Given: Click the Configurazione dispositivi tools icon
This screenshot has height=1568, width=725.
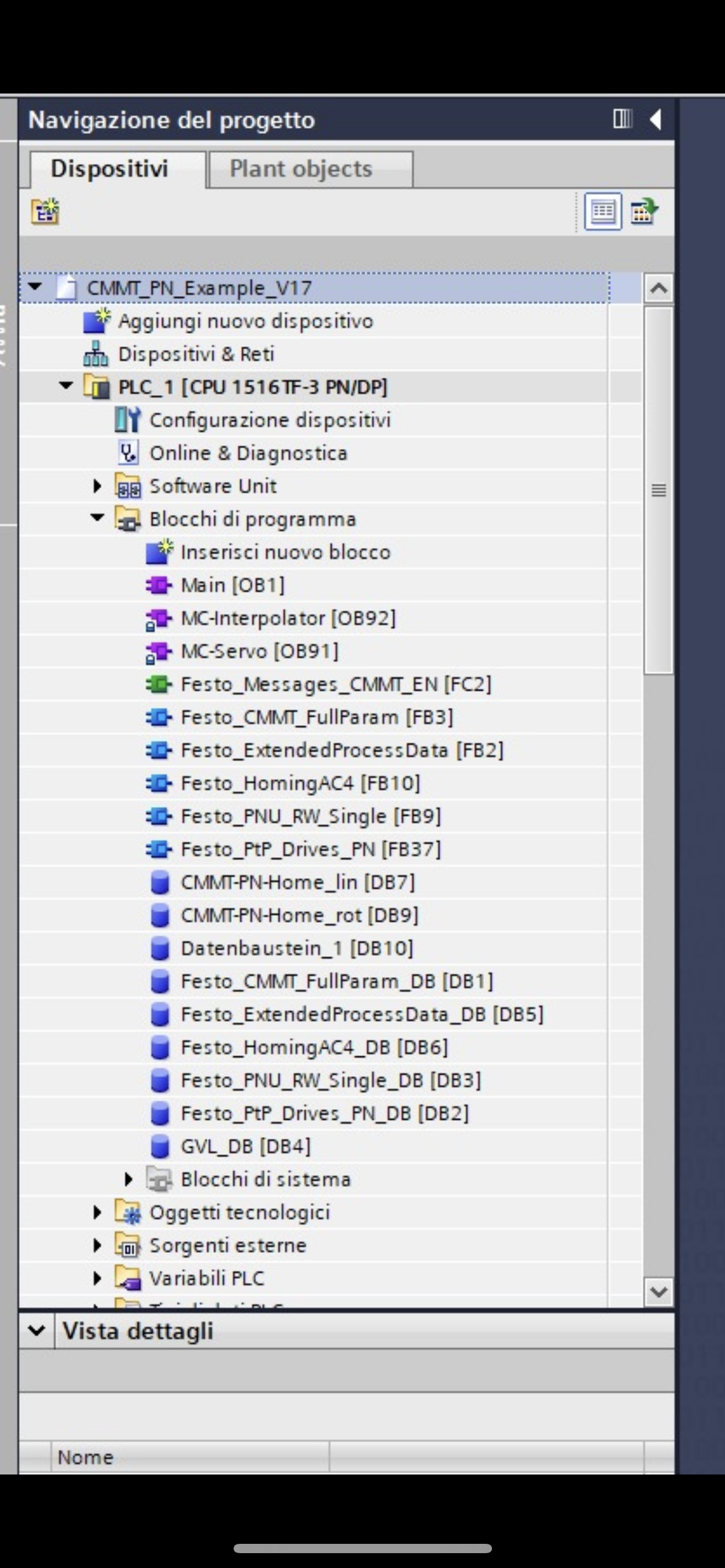Looking at the screenshot, I should [x=128, y=420].
